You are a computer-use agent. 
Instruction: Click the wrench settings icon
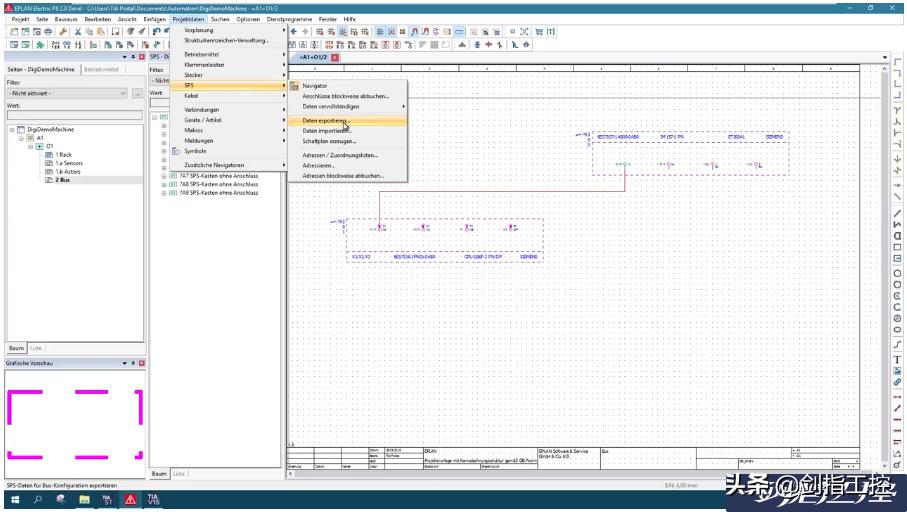pos(63,31)
